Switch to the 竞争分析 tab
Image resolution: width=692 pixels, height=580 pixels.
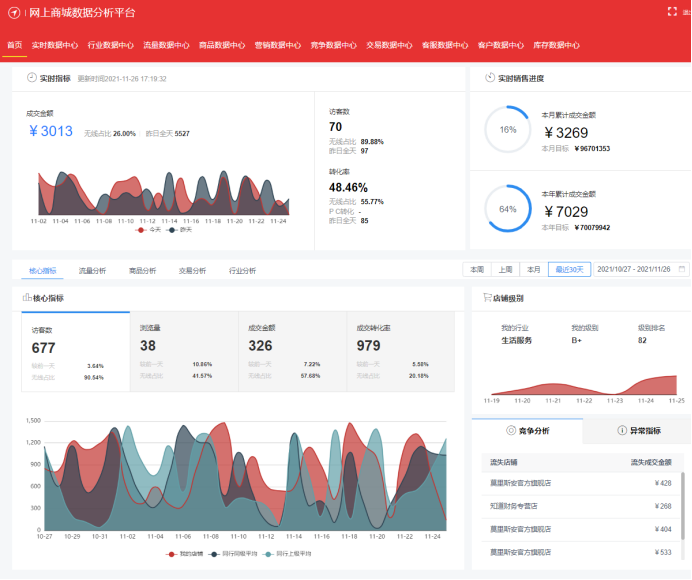click(527, 431)
